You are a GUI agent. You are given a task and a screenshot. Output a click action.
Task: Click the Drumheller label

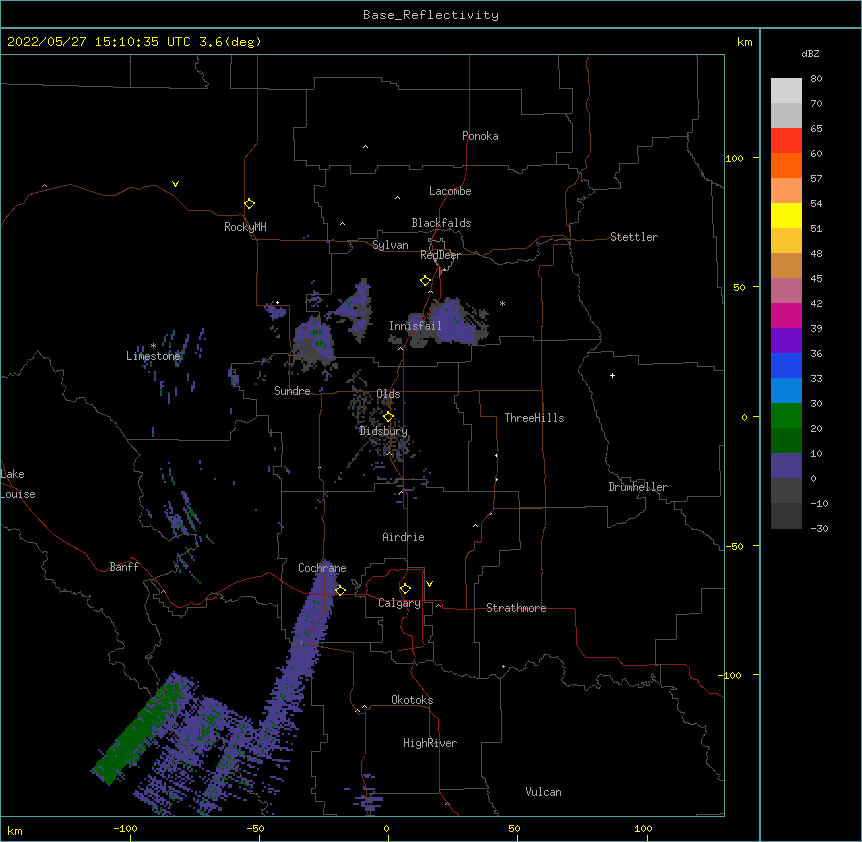click(x=638, y=487)
